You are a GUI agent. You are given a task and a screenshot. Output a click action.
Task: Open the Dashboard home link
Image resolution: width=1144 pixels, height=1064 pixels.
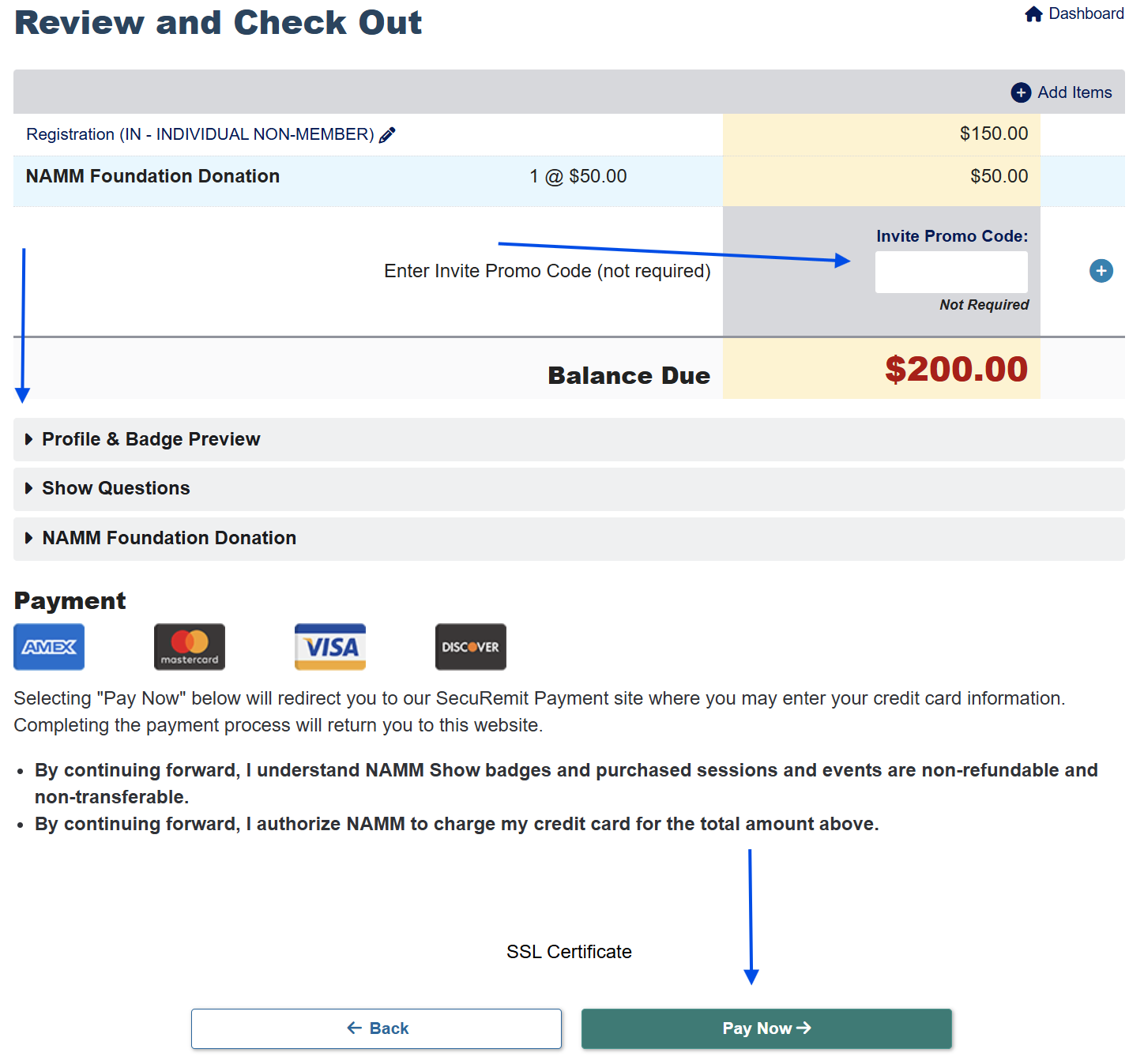[x=1074, y=13]
